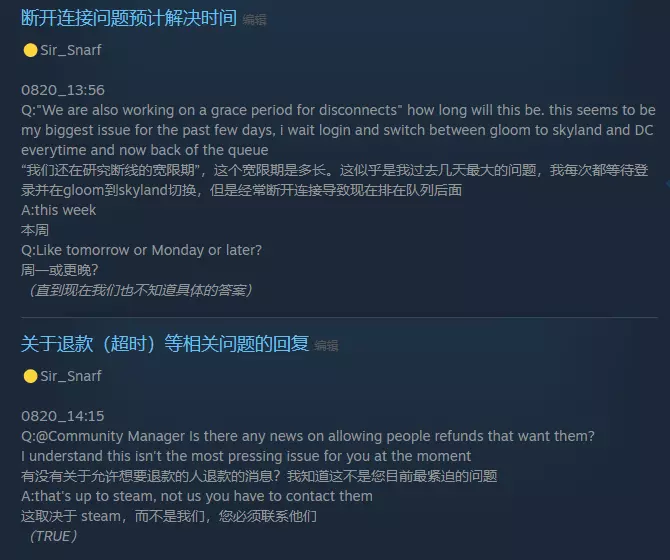The width and height of the screenshot is (670, 560).
Task: Click the answer "that's up to steam" line
Action: [197, 496]
